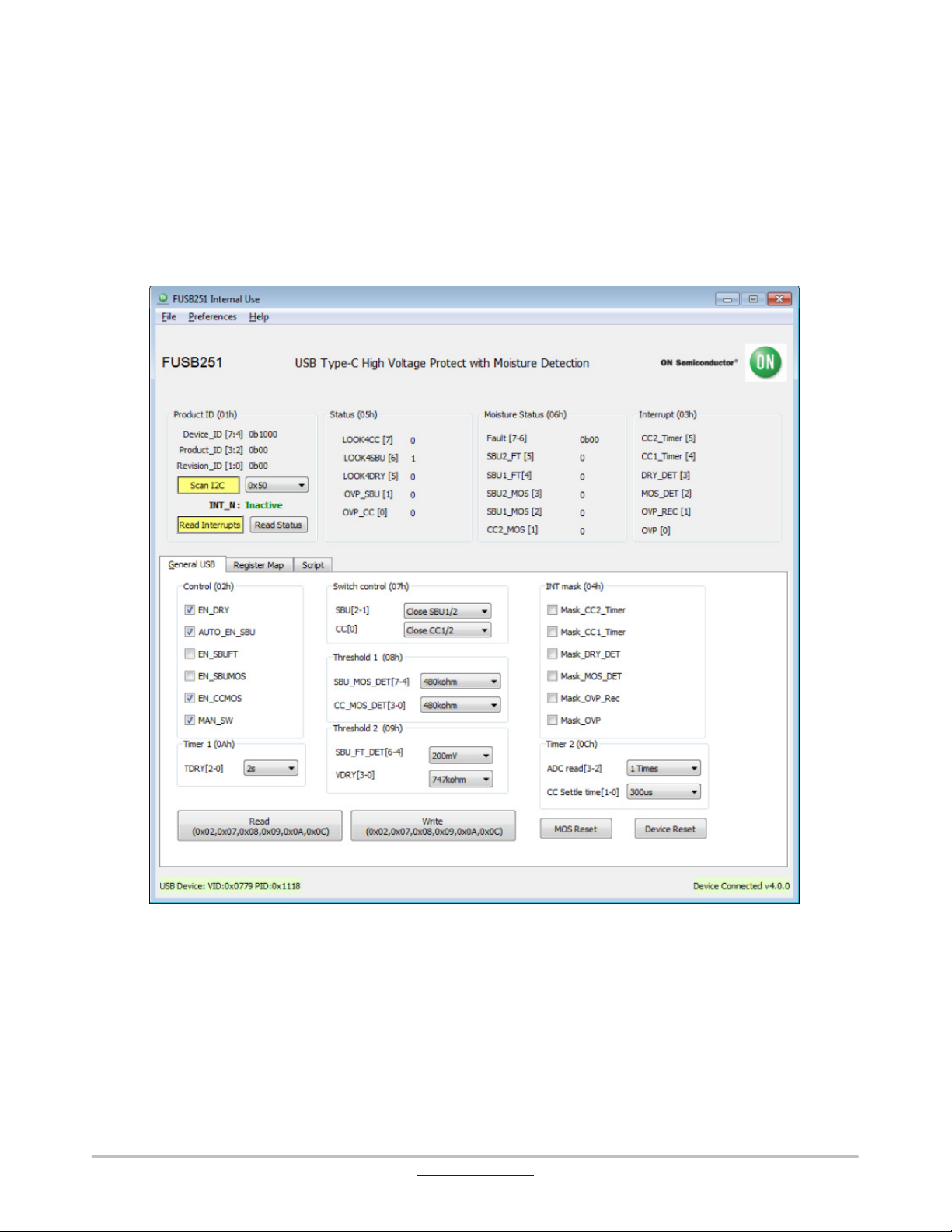The image size is (952, 1232).
Task: Click the OVP_REC [1] interrupt label
Action: [x=666, y=511]
